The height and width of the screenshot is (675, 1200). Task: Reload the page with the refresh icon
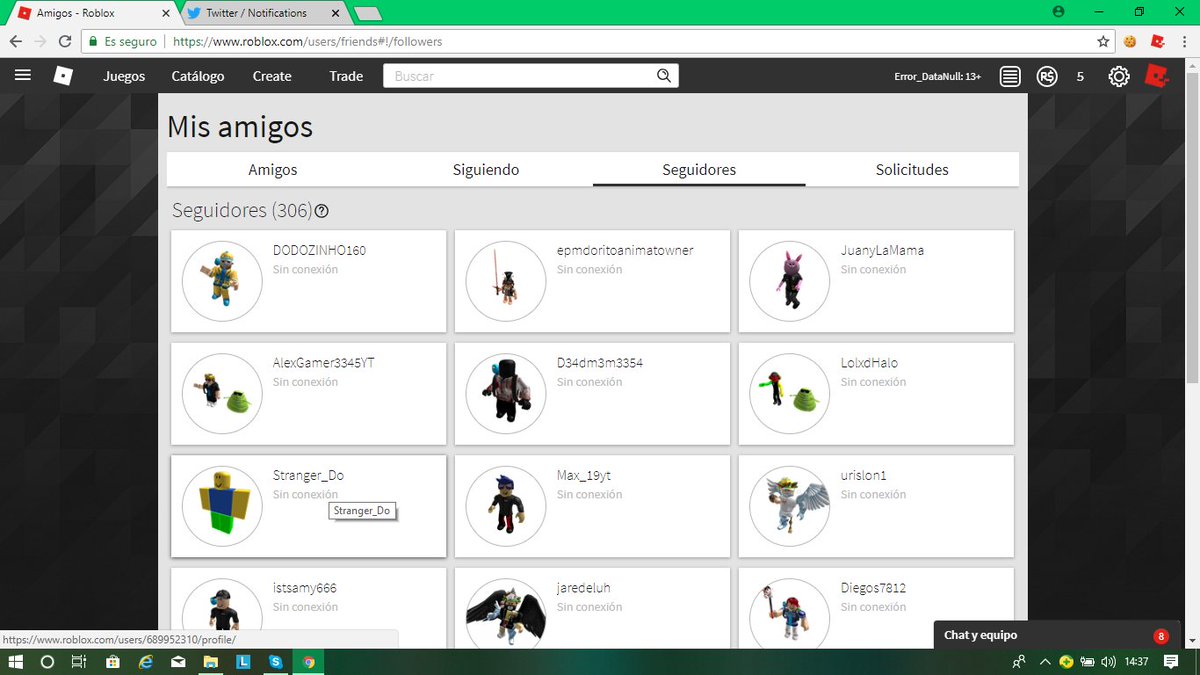point(65,42)
